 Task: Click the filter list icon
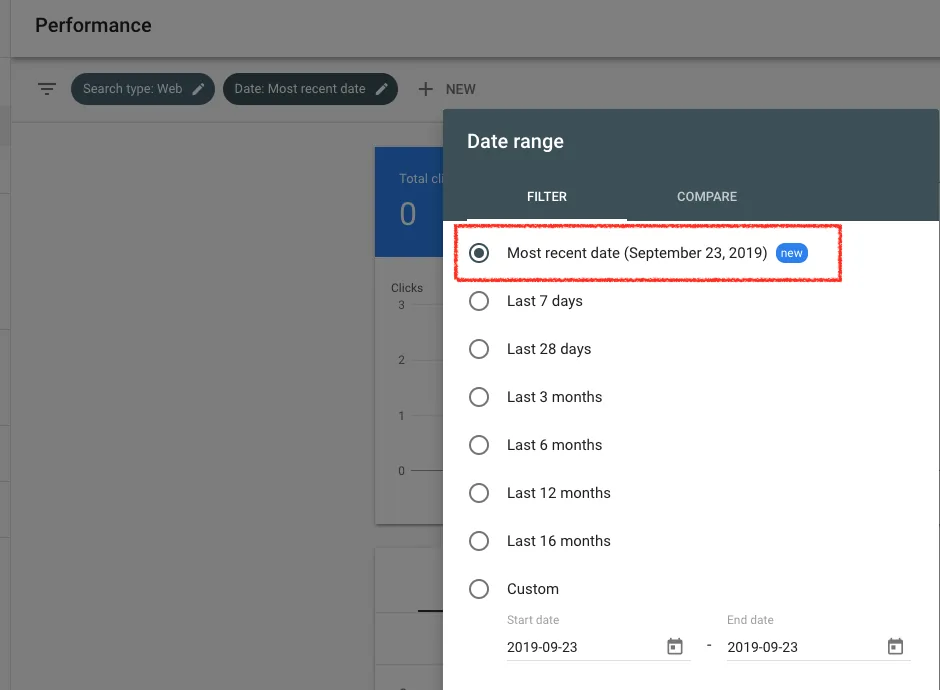47,89
